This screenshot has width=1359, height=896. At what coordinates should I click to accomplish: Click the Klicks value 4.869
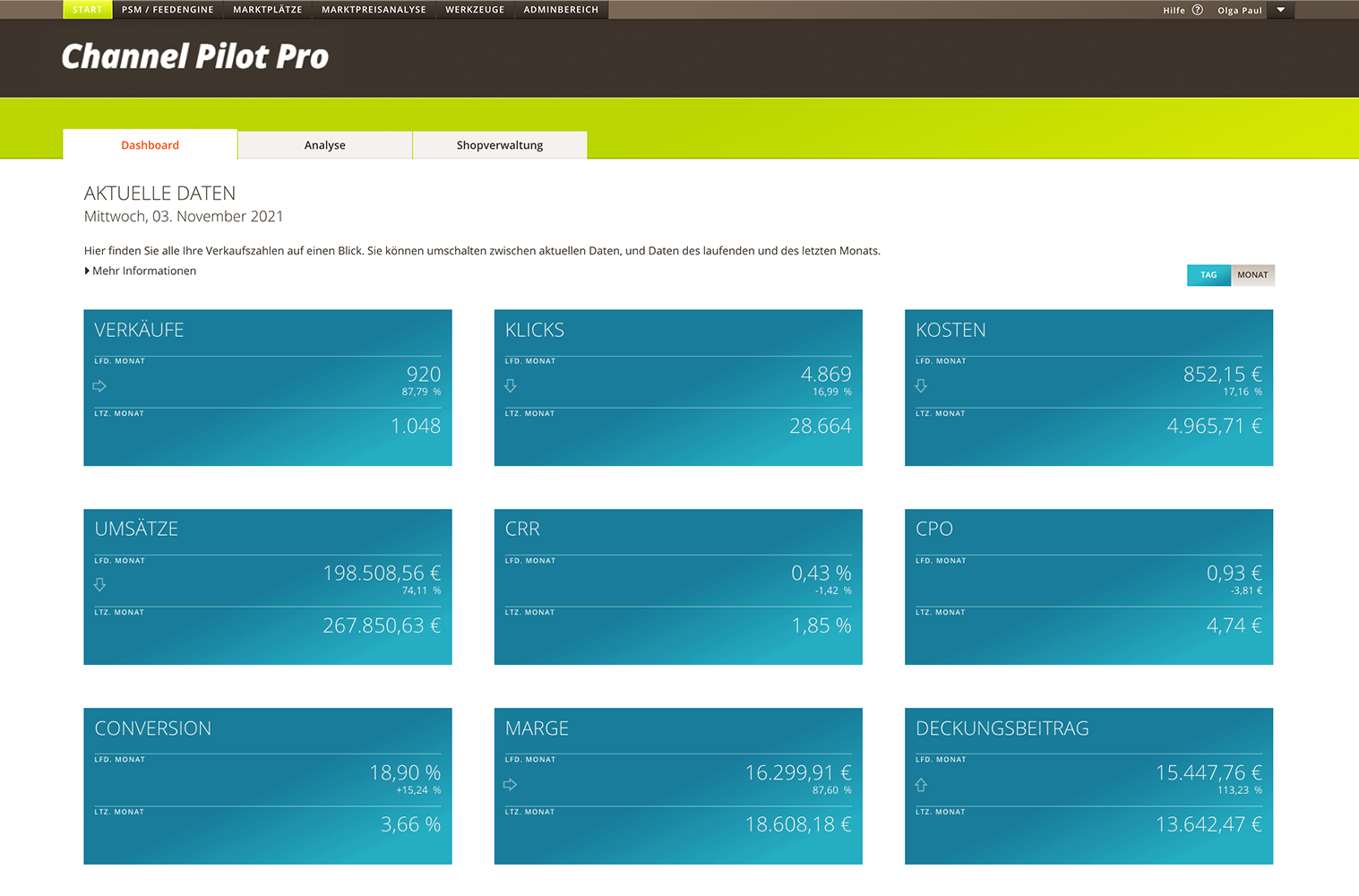click(826, 374)
